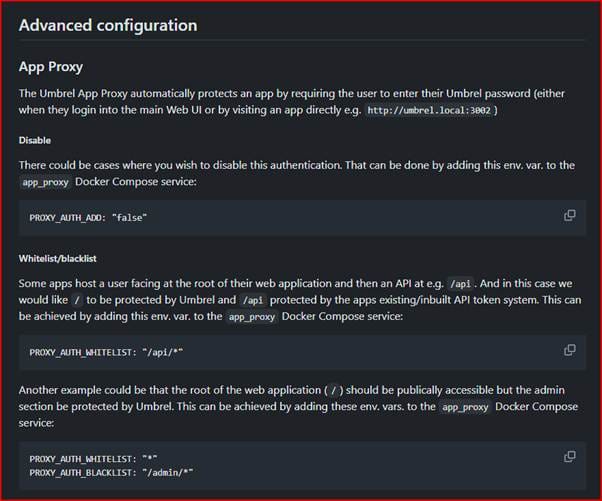Click the http://umbrel.local:3002 URL text
602x501 pixels.
tap(429, 109)
